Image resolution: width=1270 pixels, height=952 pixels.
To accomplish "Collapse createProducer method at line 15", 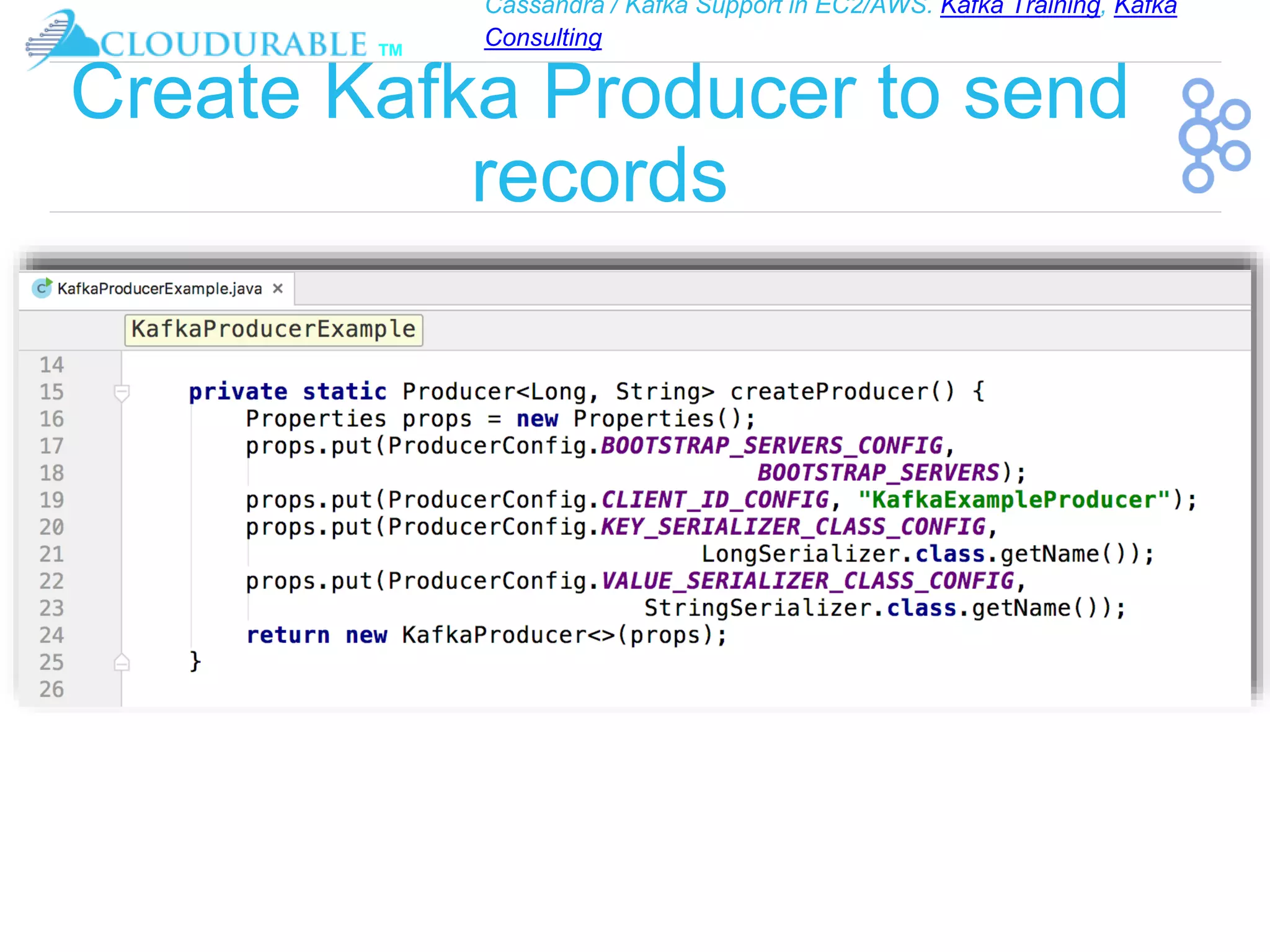I will 122,392.
